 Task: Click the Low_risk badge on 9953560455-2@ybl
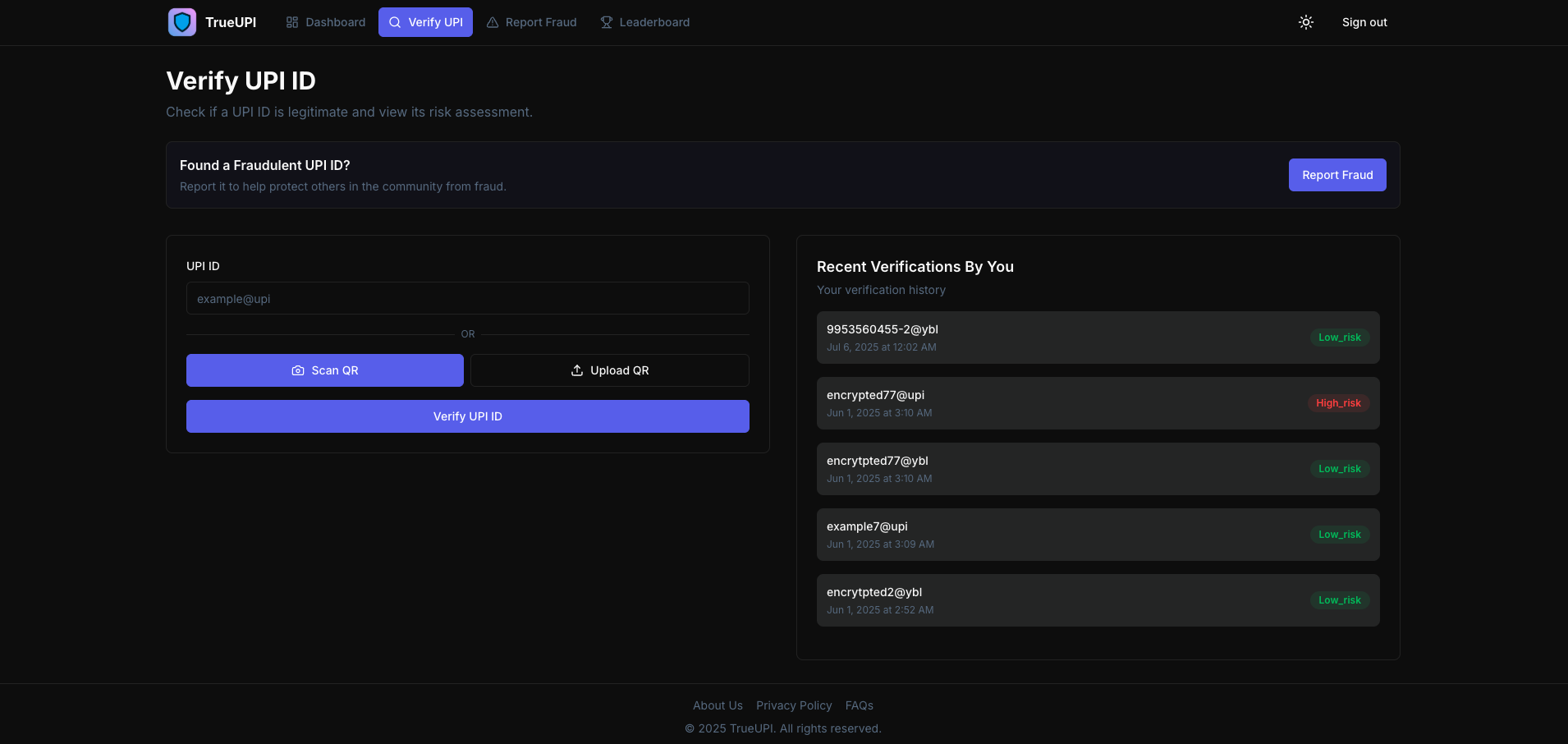pyautogui.click(x=1340, y=338)
